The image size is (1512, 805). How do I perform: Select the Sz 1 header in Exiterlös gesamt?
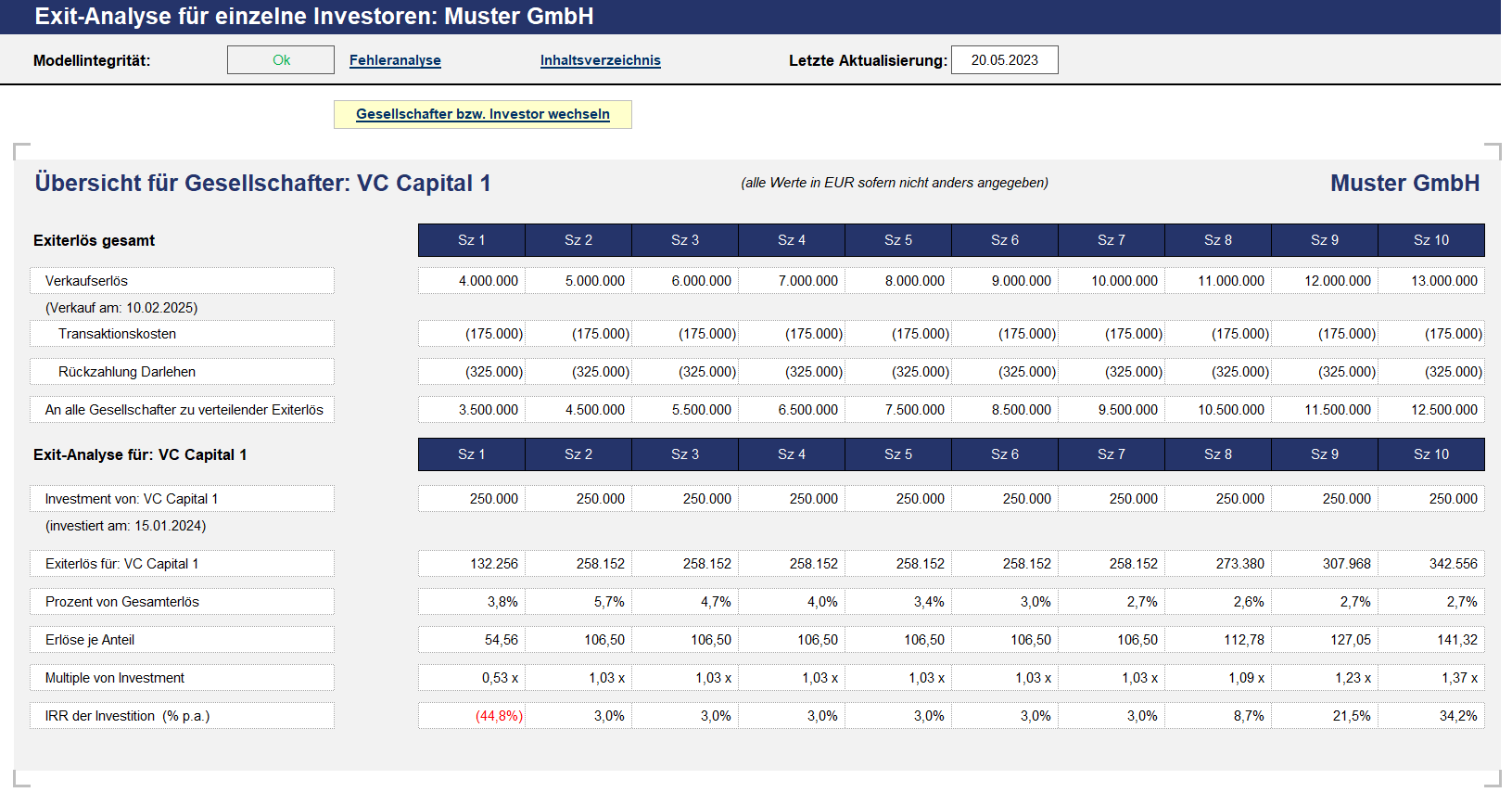(x=472, y=240)
